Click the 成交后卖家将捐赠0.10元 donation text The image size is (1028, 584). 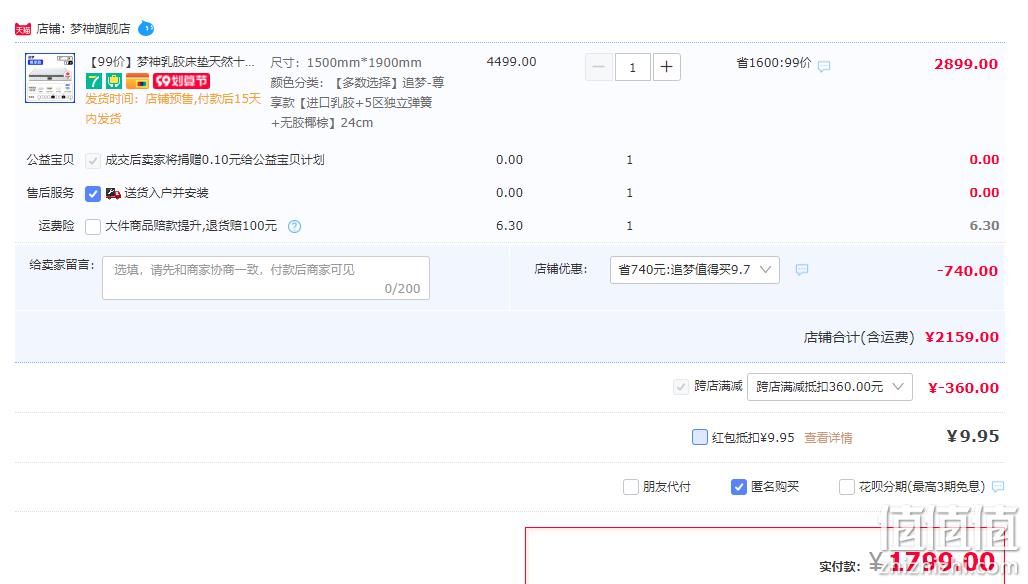pos(214,160)
